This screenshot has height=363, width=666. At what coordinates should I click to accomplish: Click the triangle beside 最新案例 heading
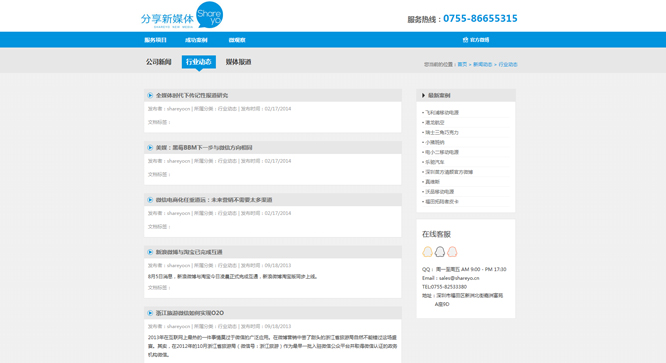[x=423, y=96]
